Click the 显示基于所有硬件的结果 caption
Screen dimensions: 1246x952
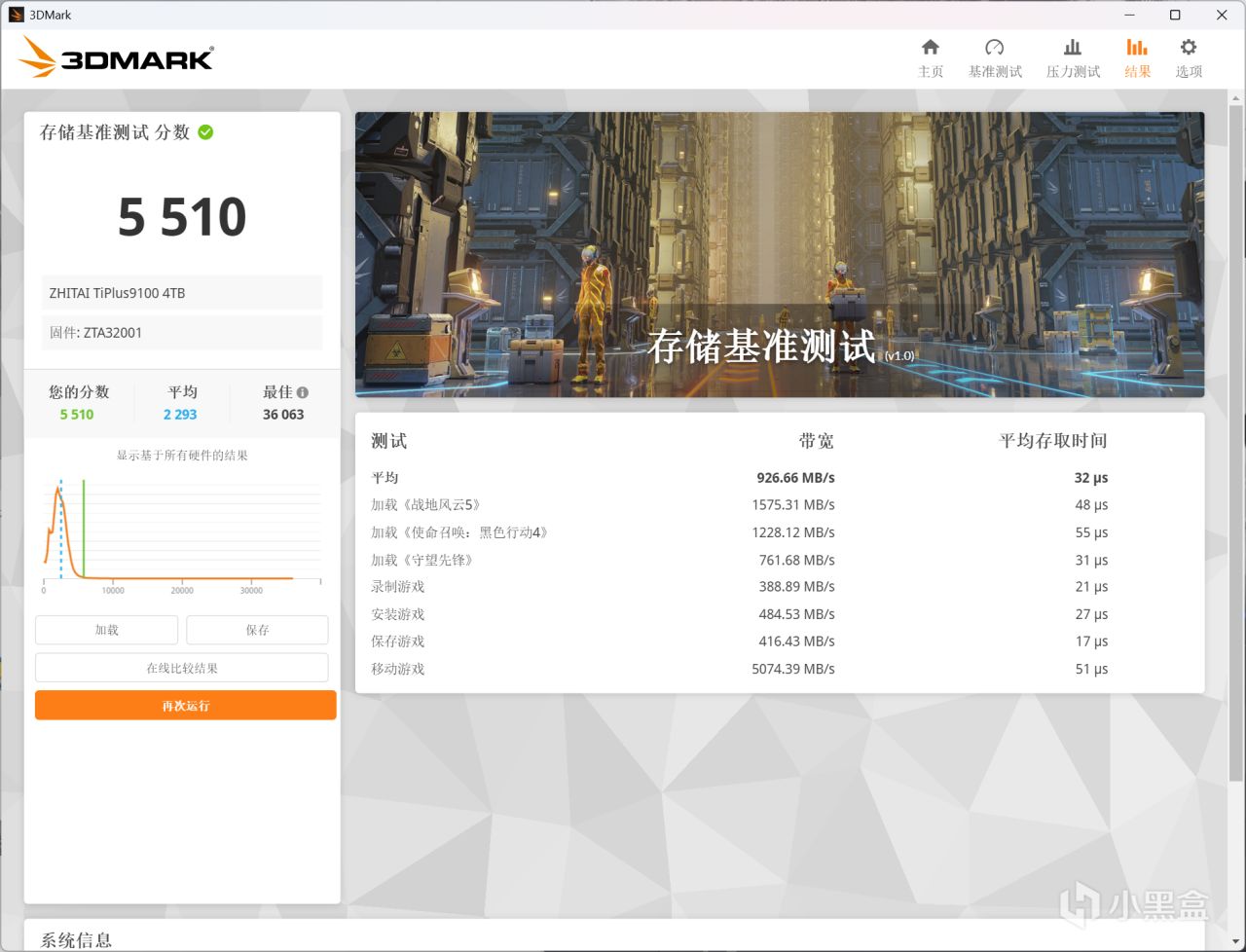(x=182, y=455)
